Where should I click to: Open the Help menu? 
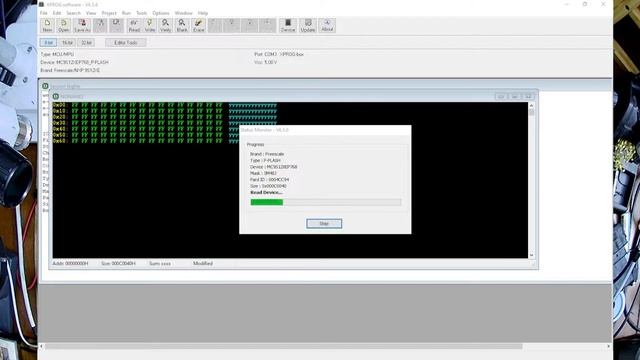(x=203, y=13)
